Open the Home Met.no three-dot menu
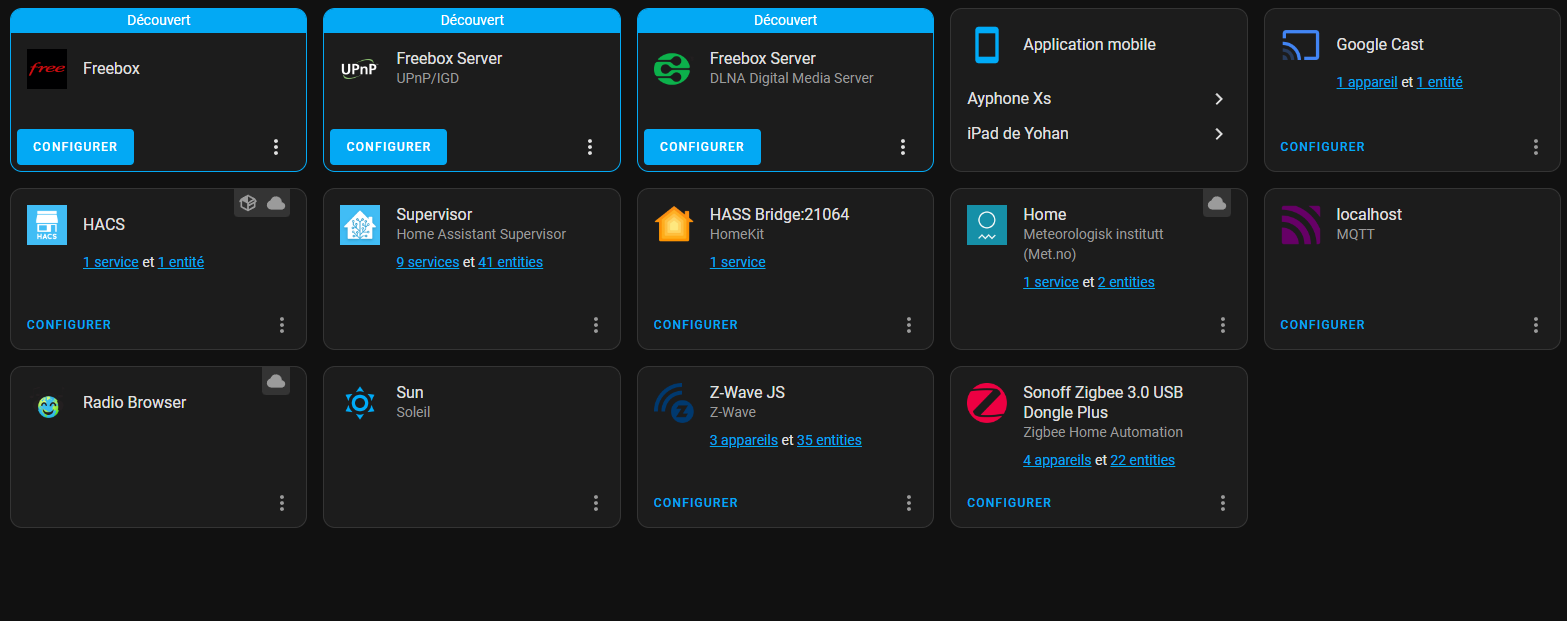The image size is (1567, 621). click(x=1223, y=325)
